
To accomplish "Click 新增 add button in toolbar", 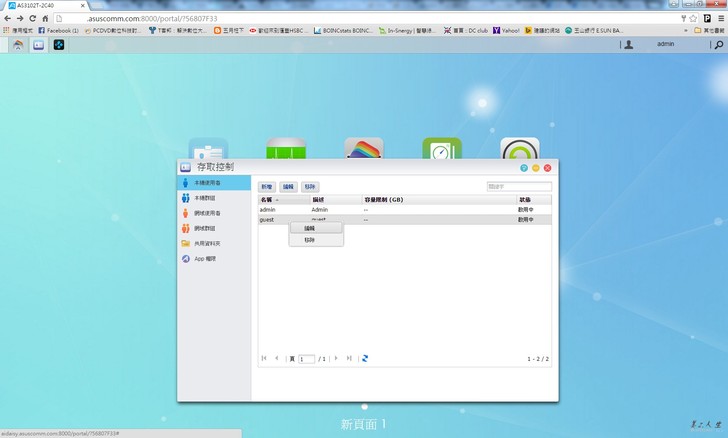I will [x=266, y=187].
